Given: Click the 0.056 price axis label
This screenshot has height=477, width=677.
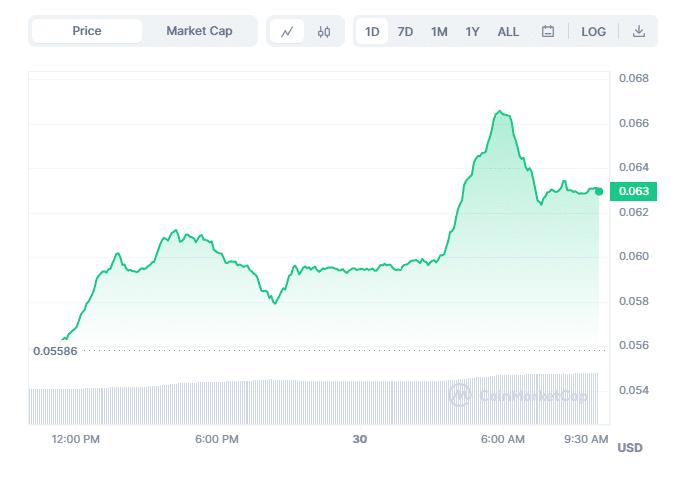Looking at the screenshot, I should 634,345.
